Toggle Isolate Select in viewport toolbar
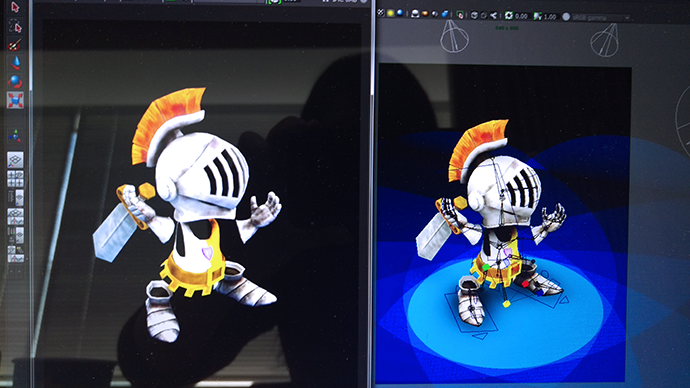The image size is (690, 388). (x=460, y=15)
